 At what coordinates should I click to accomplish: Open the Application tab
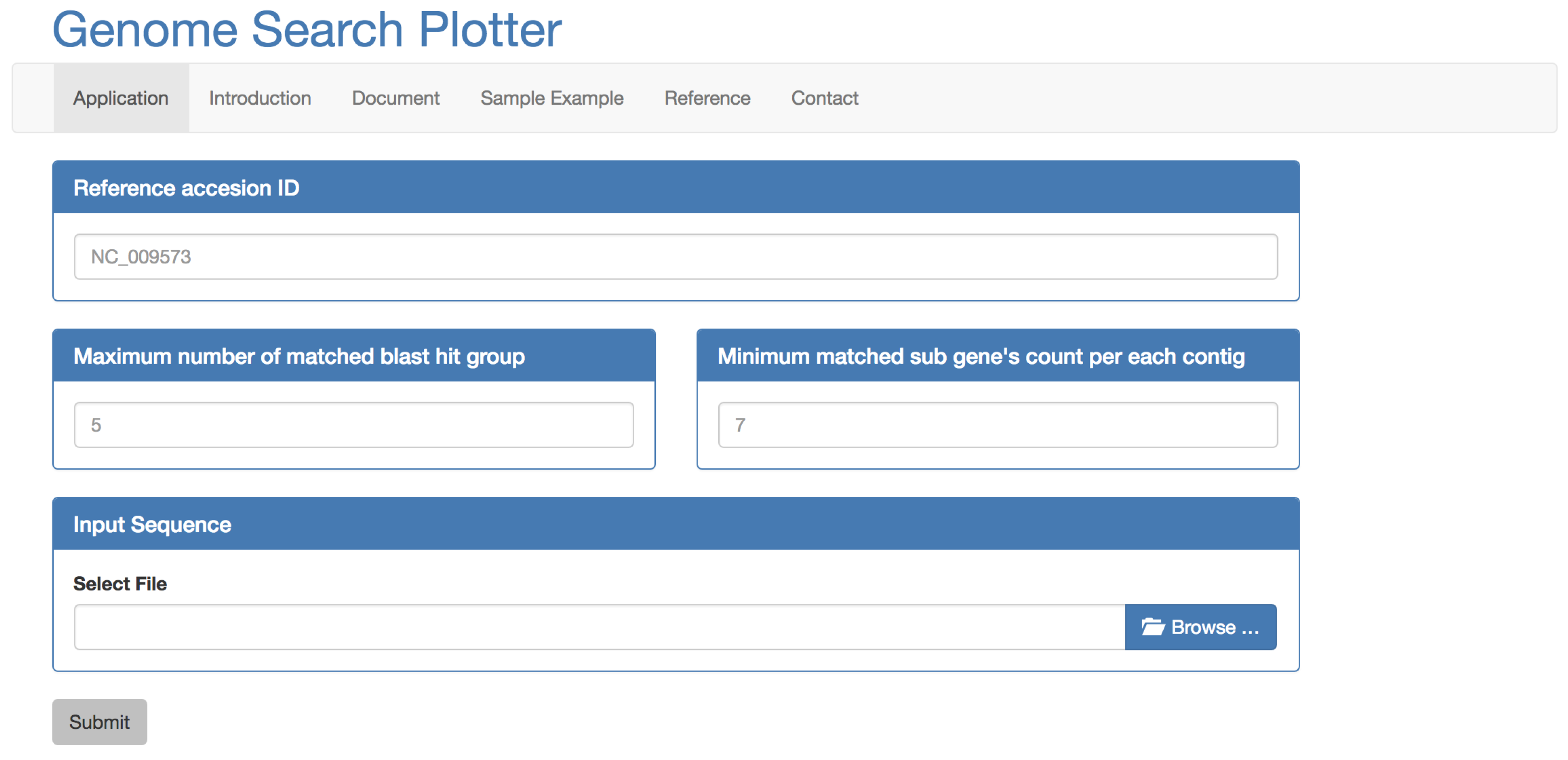point(121,98)
